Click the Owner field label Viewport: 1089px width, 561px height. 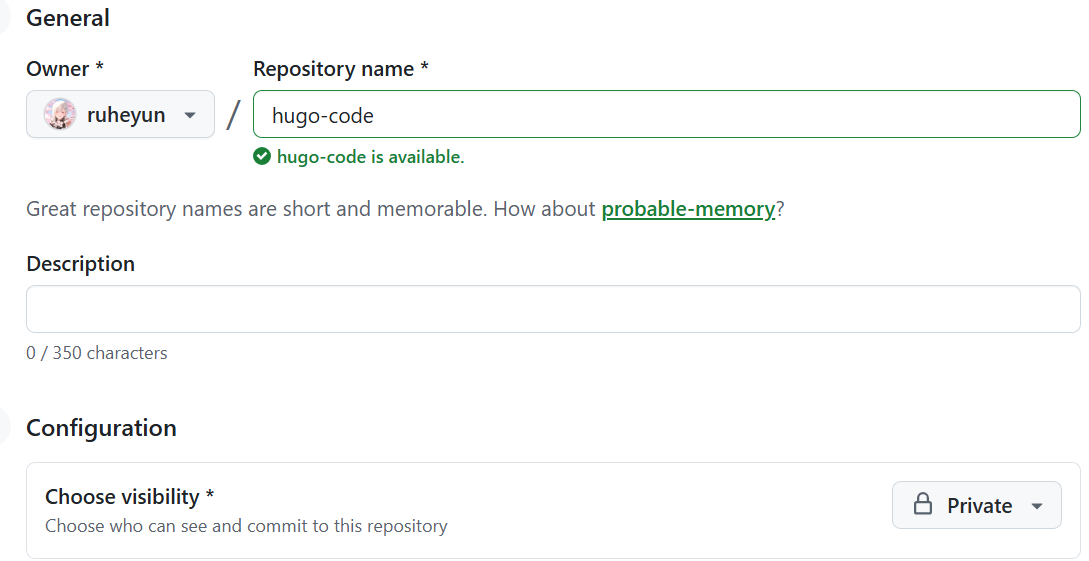[x=65, y=69]
